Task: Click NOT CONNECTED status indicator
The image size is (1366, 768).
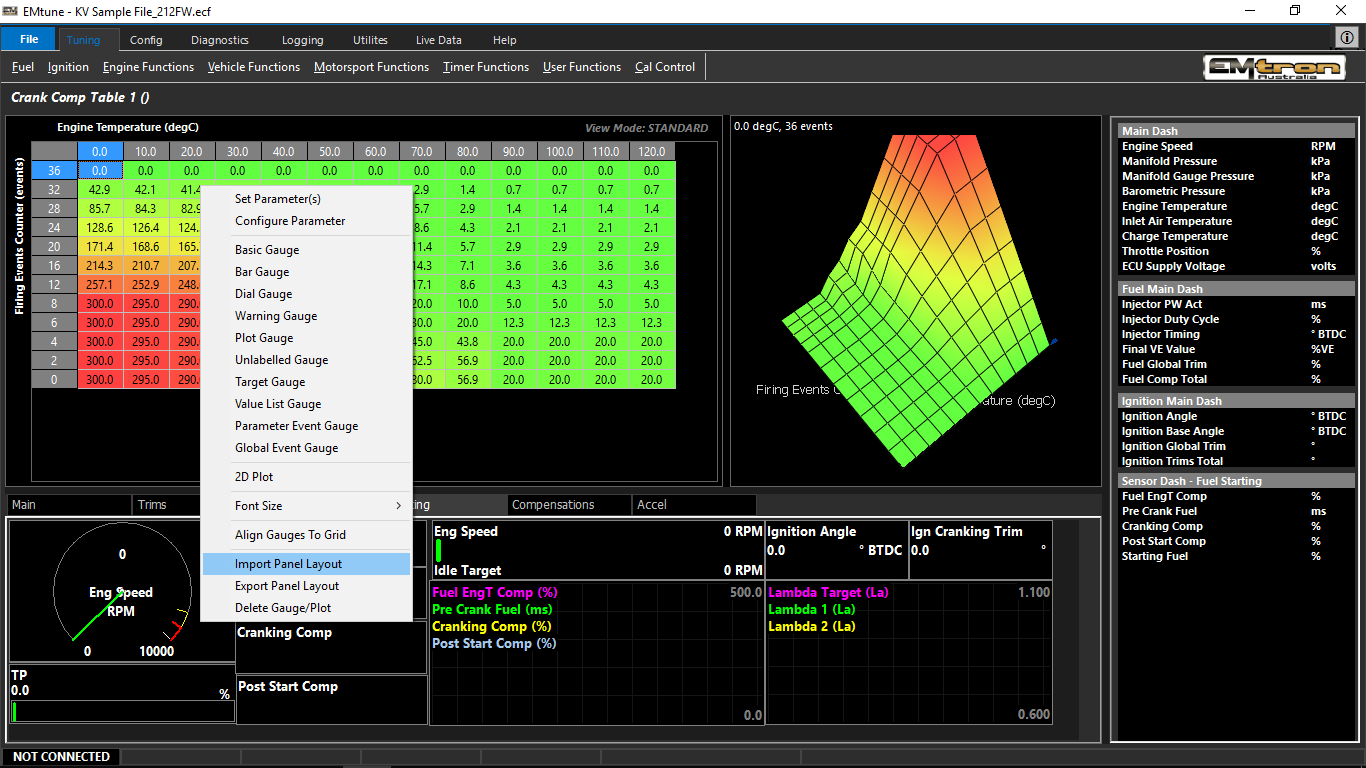Action: pos(61,757)
